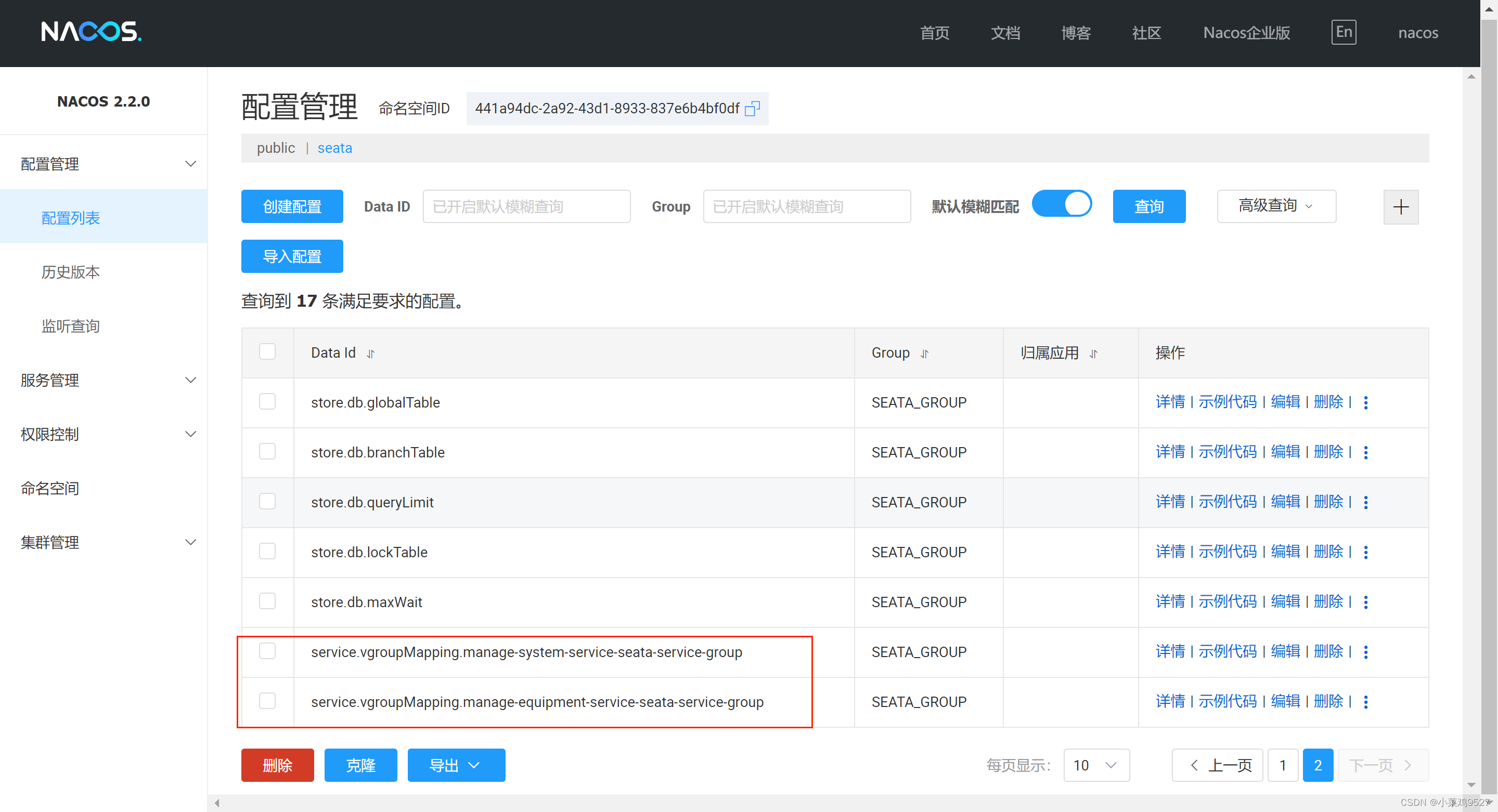The image size is (1498, 812).
Task: Check the manage-equipment-service-seata-service-group row checkbox
Action: pos(267,702)
